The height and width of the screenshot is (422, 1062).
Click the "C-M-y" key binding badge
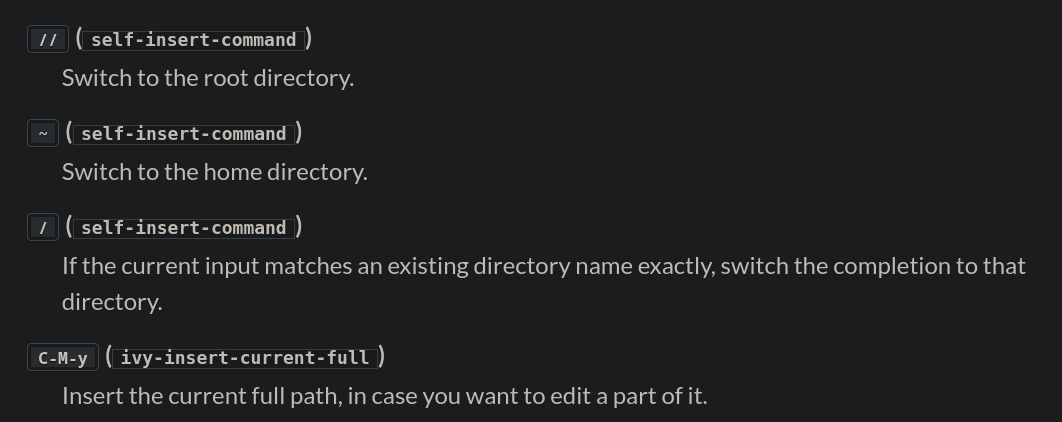[63, 358]
